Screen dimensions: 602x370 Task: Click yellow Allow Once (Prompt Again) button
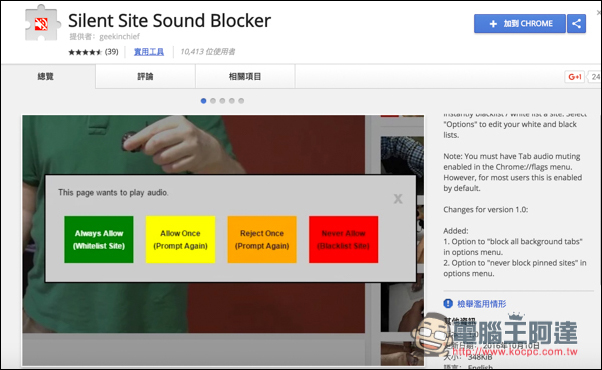coord(180,240)
